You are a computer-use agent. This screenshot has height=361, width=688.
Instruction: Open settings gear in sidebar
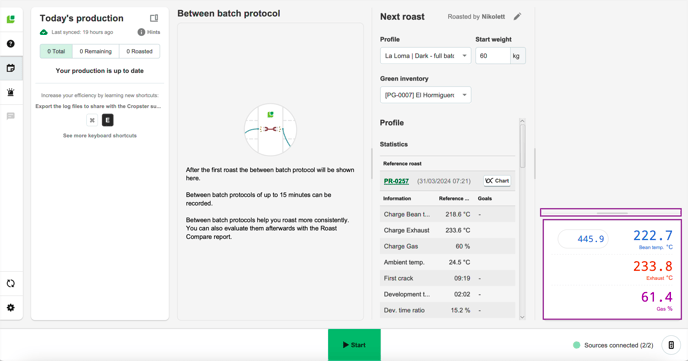click(x=11, y=307)
